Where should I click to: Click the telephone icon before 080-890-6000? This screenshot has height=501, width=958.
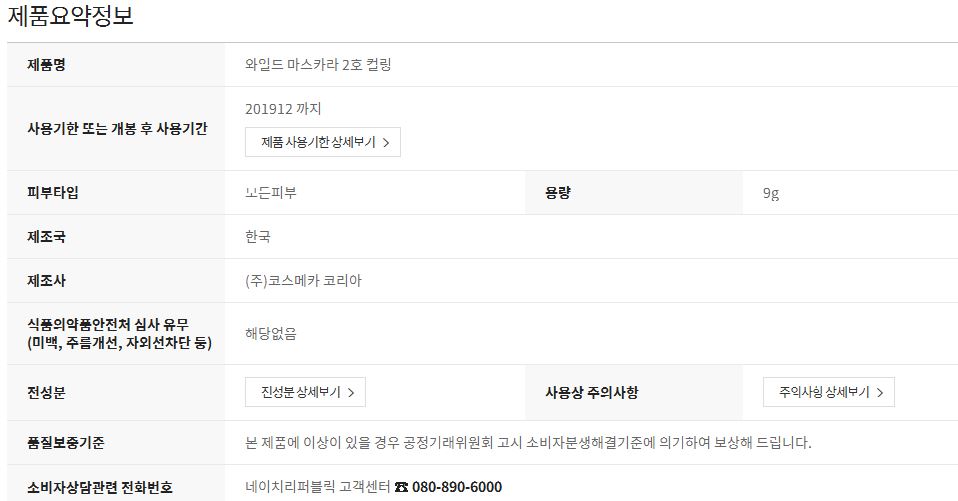(x=401, y=488)
